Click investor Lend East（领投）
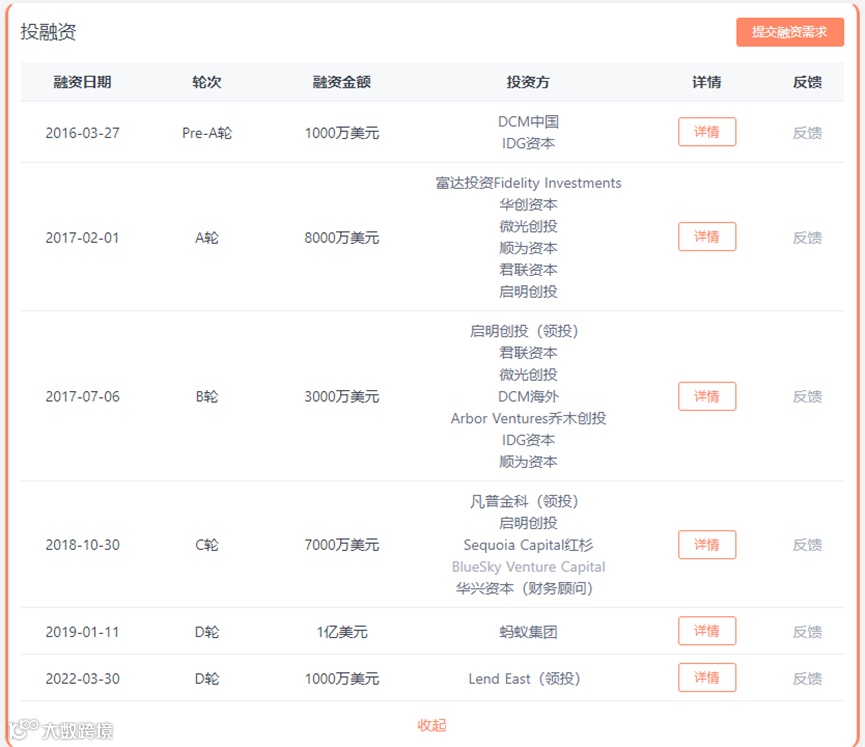Screen dimensions: 865x747 tap(524, 679)
